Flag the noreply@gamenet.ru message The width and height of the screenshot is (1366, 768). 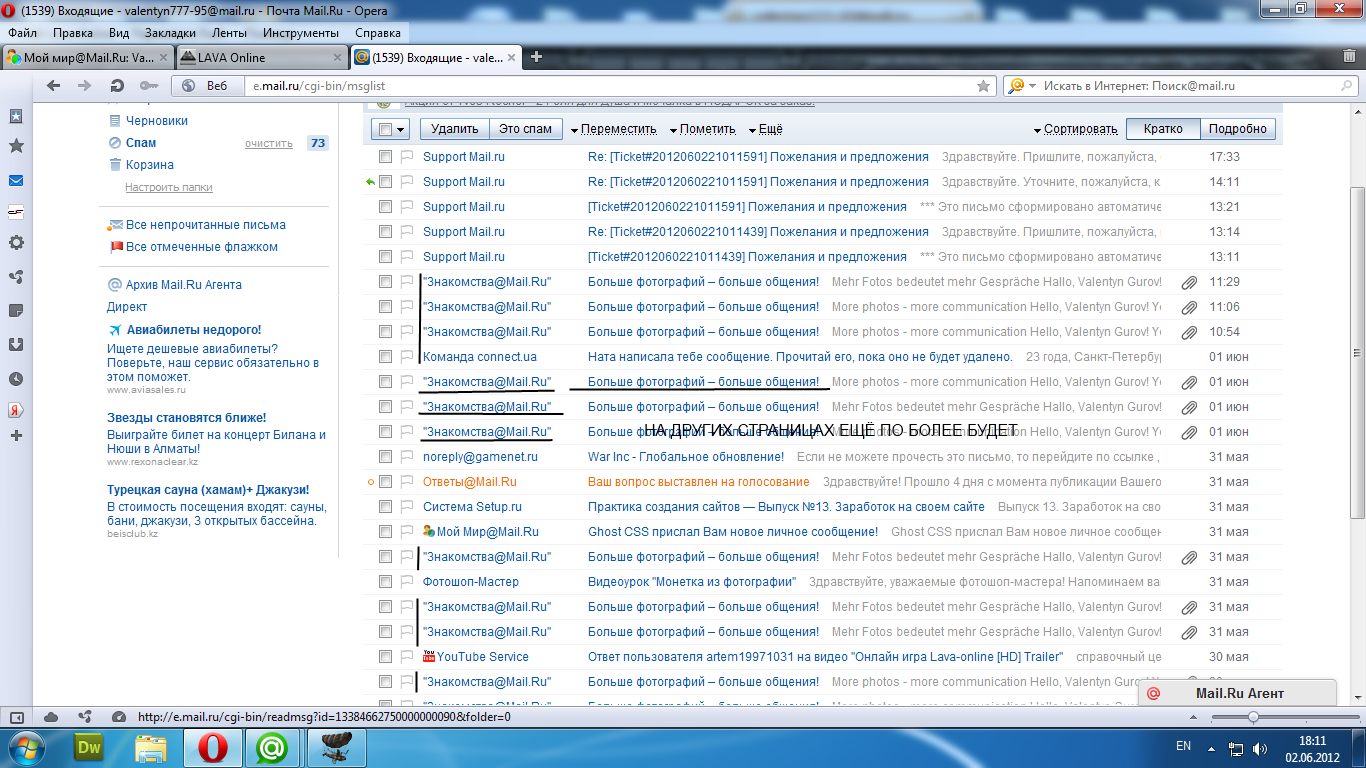coord(407,457)
